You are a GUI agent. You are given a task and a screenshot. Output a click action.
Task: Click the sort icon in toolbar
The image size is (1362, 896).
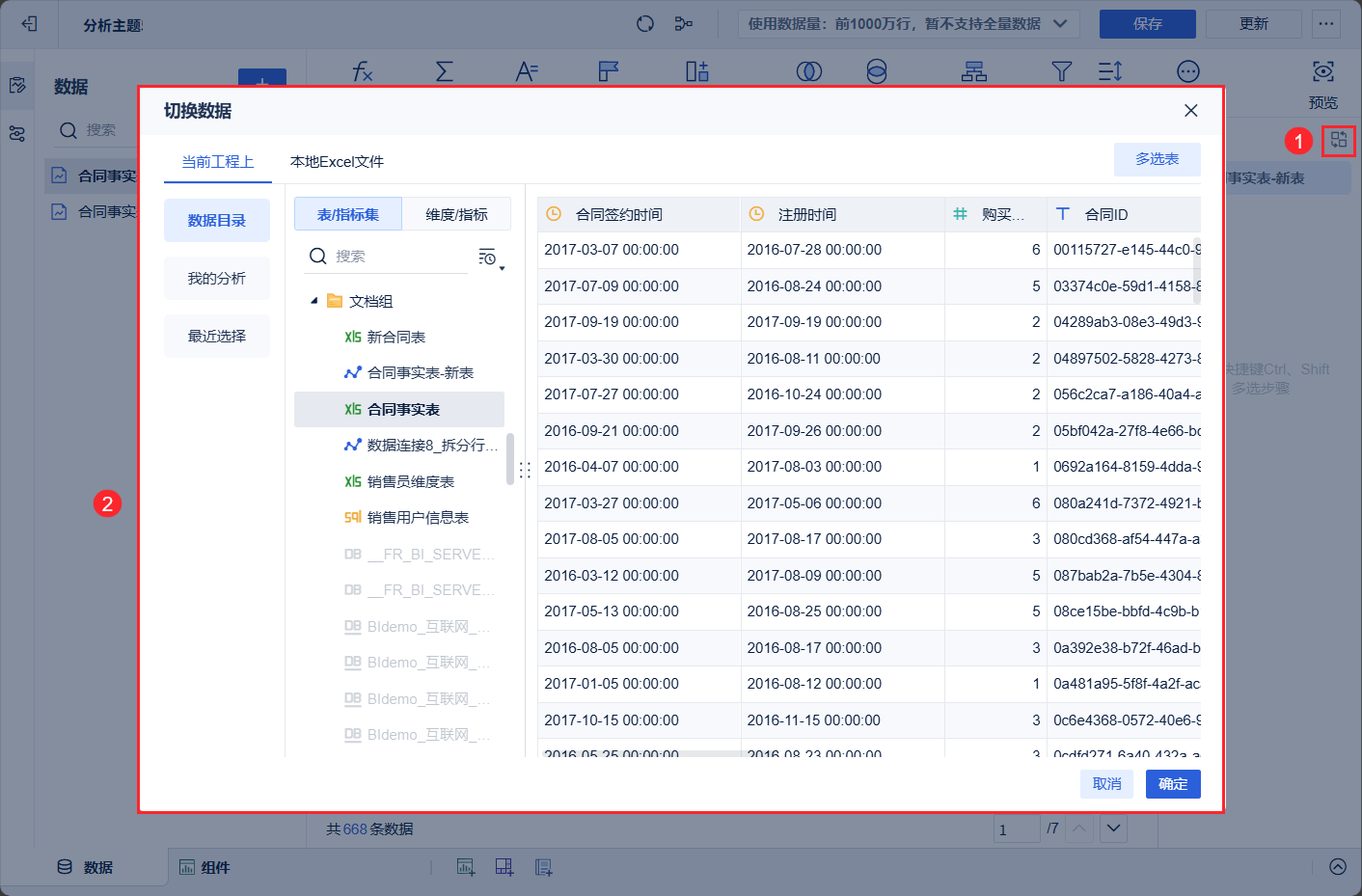coord(1110,71)
